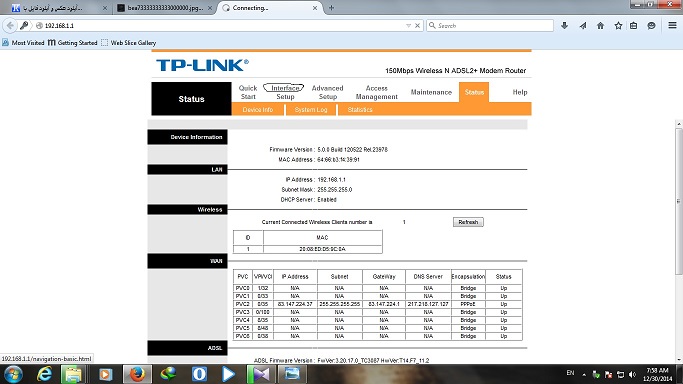This screenshot has height=384, width=683.
Task: Click inside the Firefox Search field
Action: pos(490,26)
